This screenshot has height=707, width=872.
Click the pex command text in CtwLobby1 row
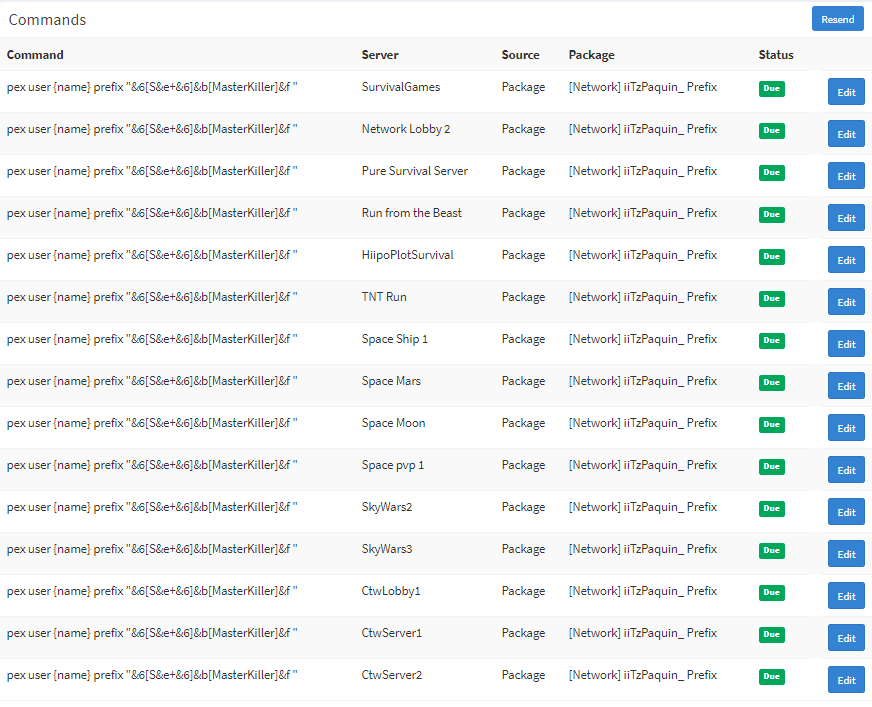click(152, 591)
